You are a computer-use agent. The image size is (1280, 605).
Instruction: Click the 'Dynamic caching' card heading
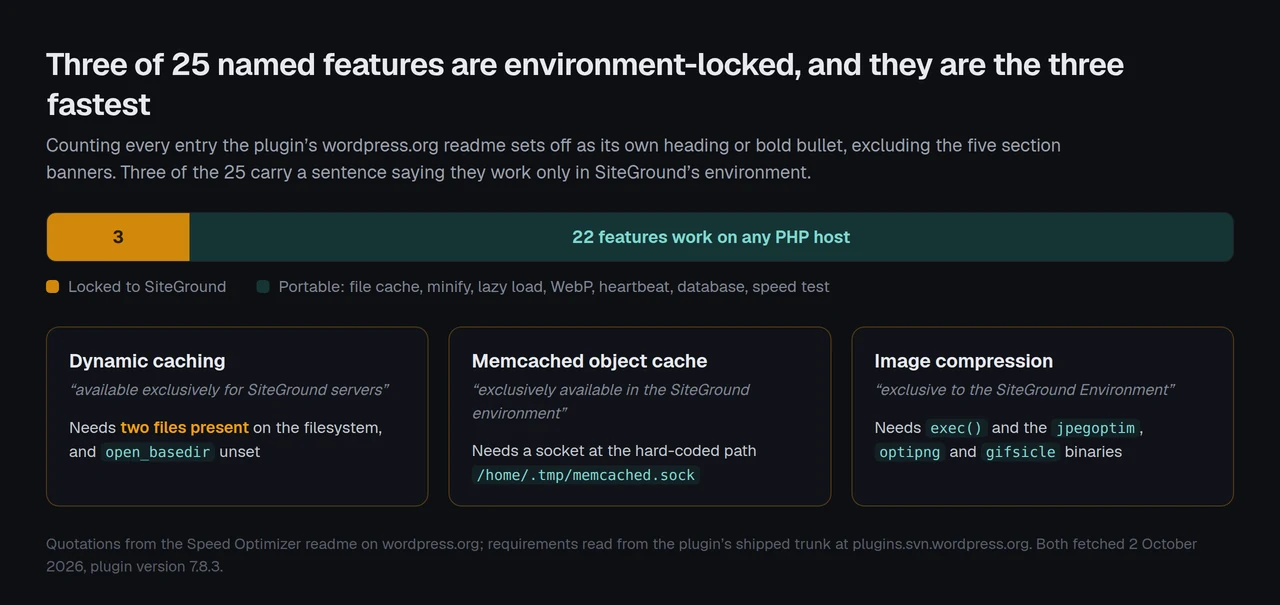tap(147, 361)
